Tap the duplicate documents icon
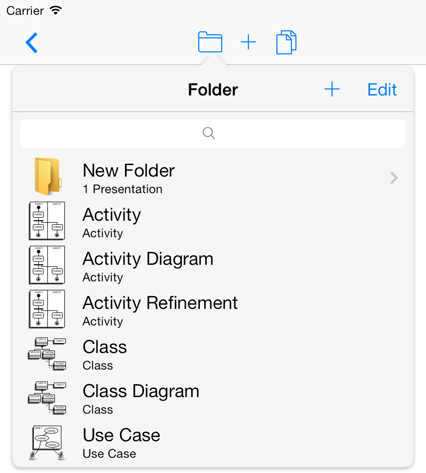The height and width of the screenshot is (473, 426). 286,42
